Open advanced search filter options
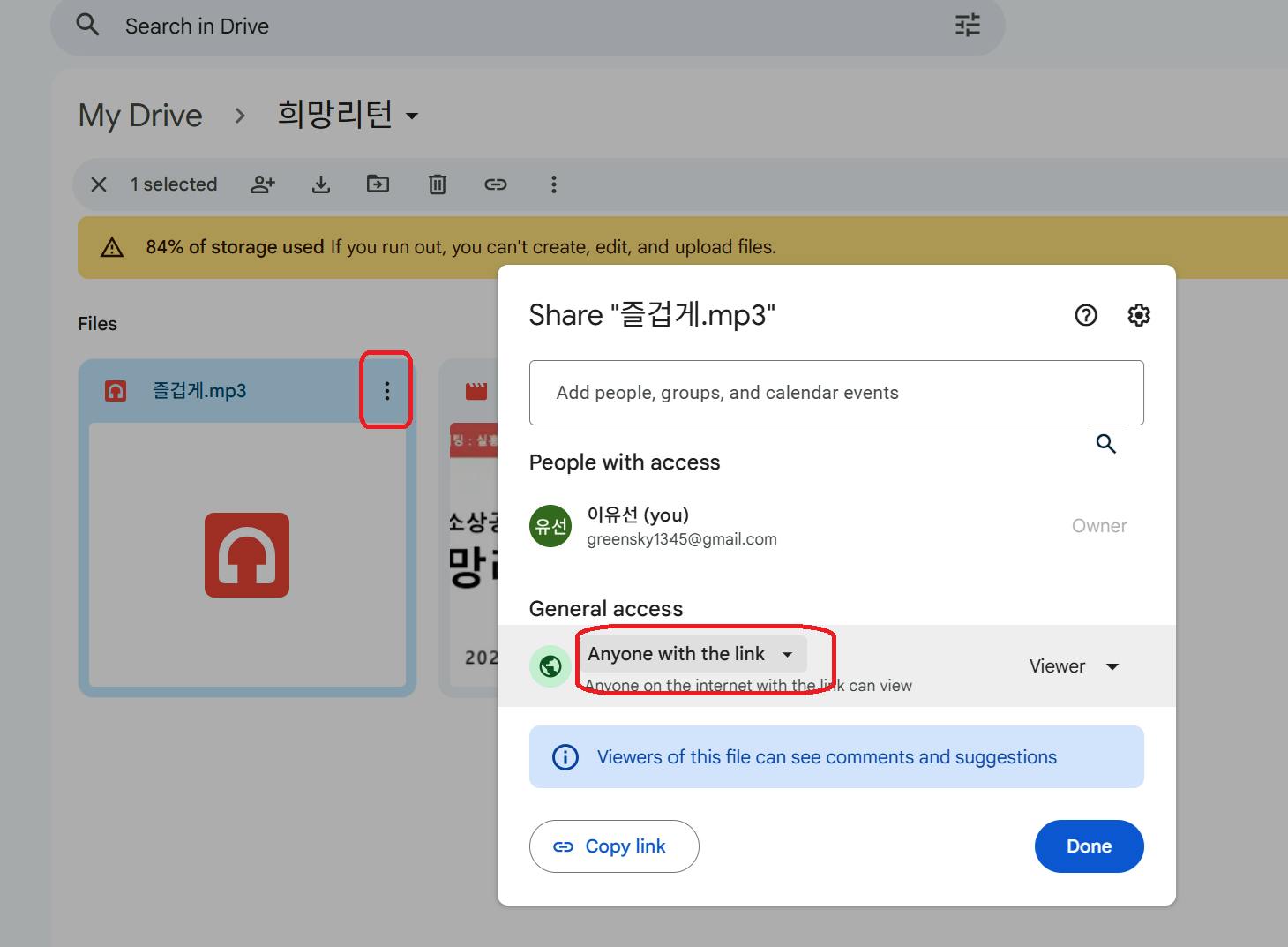Viewport: 1288px width, 947px height. point(968,25)
